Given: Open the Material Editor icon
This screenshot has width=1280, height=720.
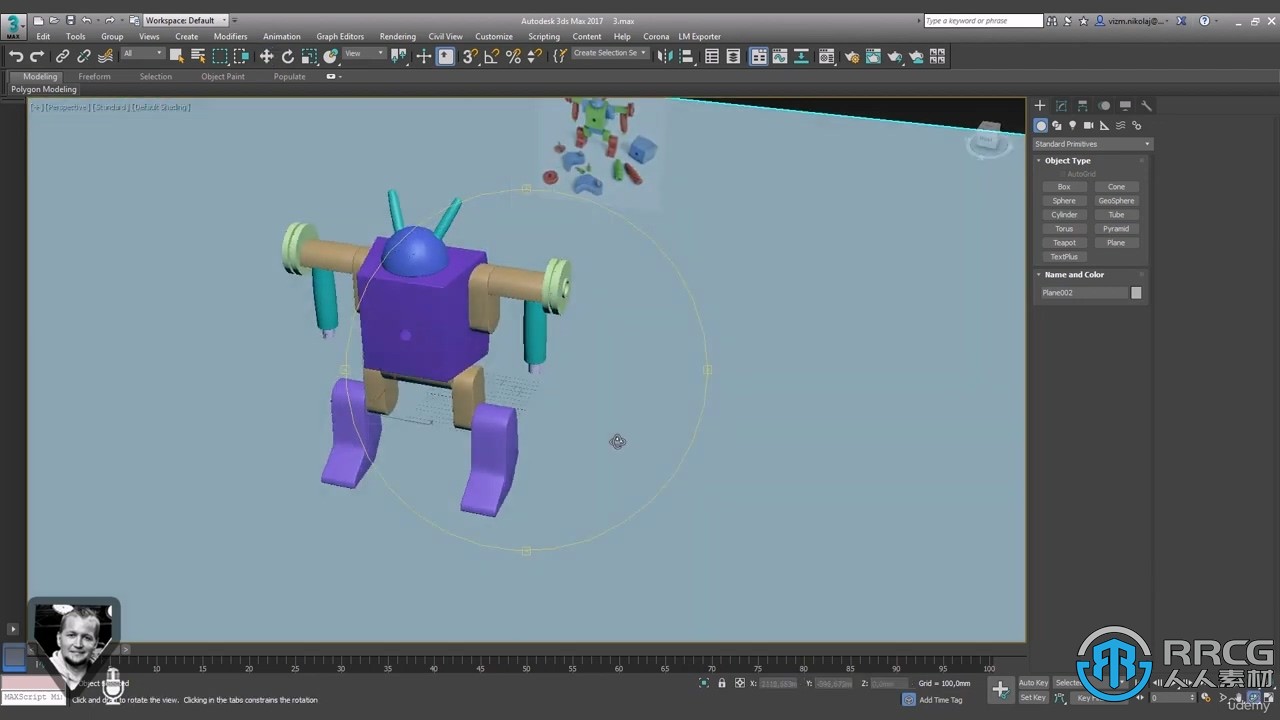Looking at the screenshot, I should pyautogui.click(x=827, y=57).
